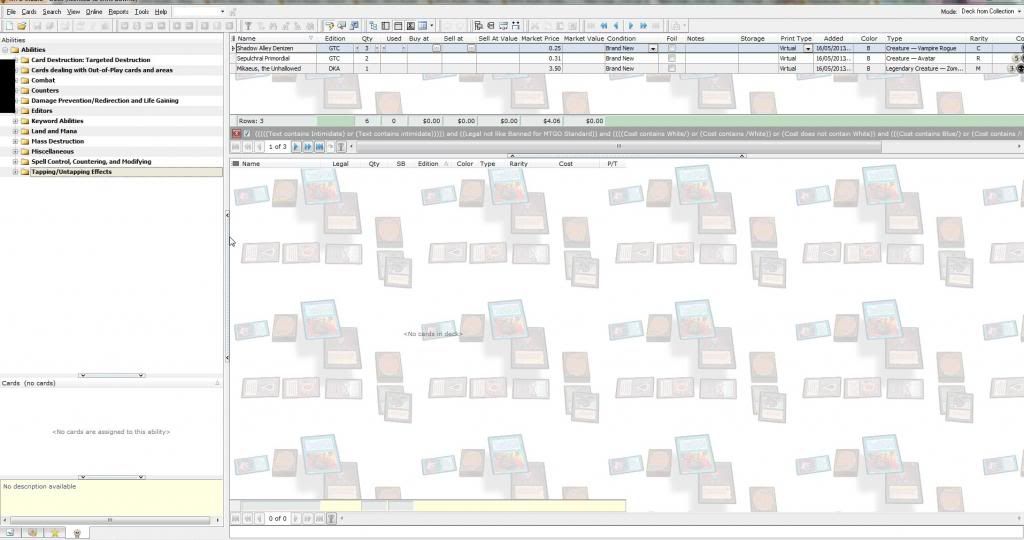Open Condition dropdown for Shadow Alley Denizen
The height and width of the screenshot is (540, 1024).
652,48
